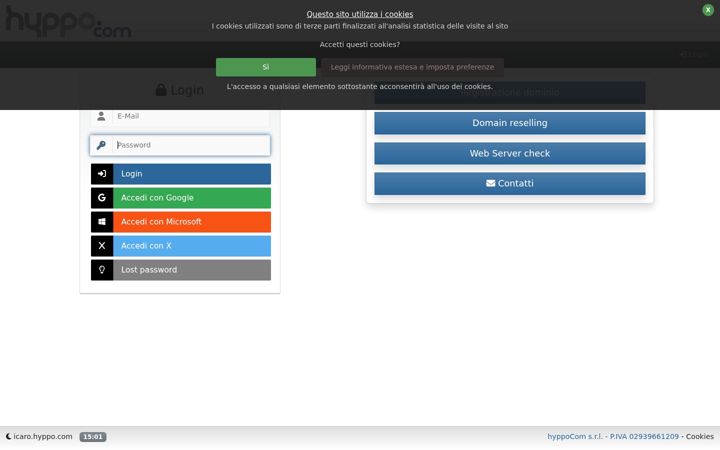Open the Contatti button

click(x=510, y=184)
